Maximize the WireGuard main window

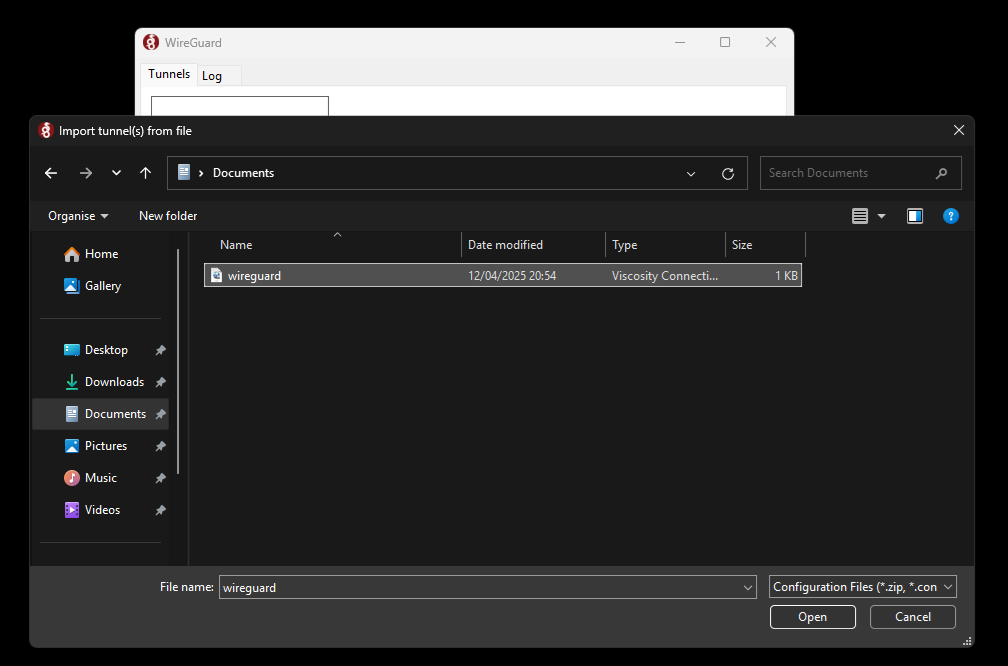(724, 42)
